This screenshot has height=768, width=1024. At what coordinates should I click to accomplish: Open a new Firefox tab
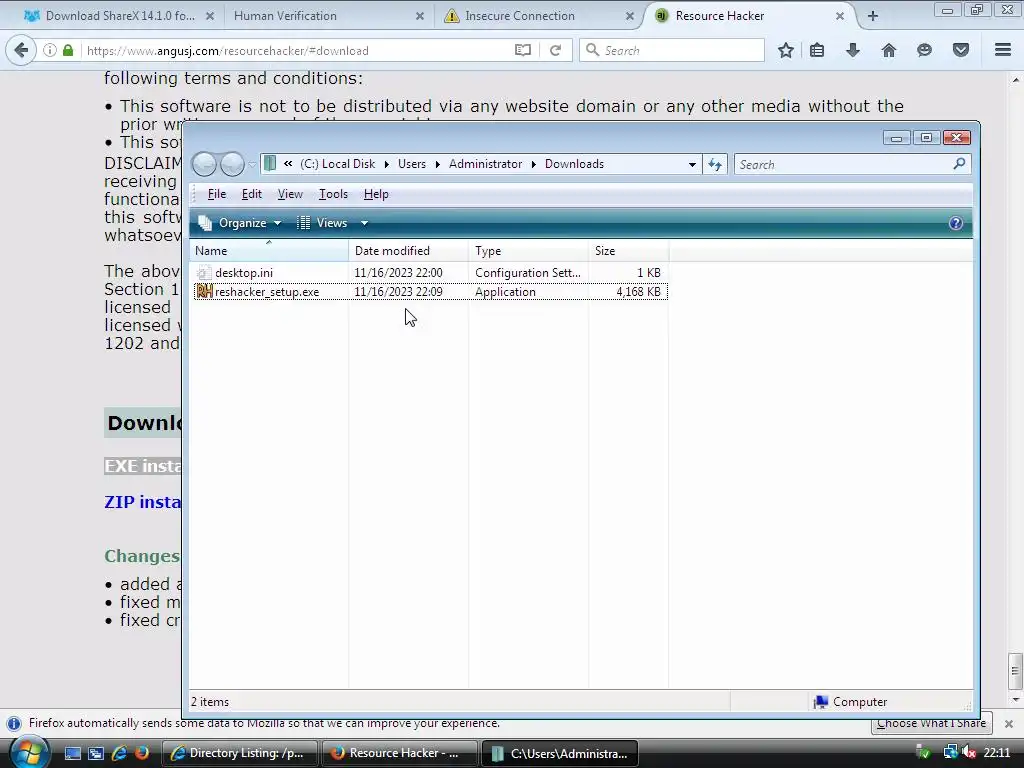872,16
